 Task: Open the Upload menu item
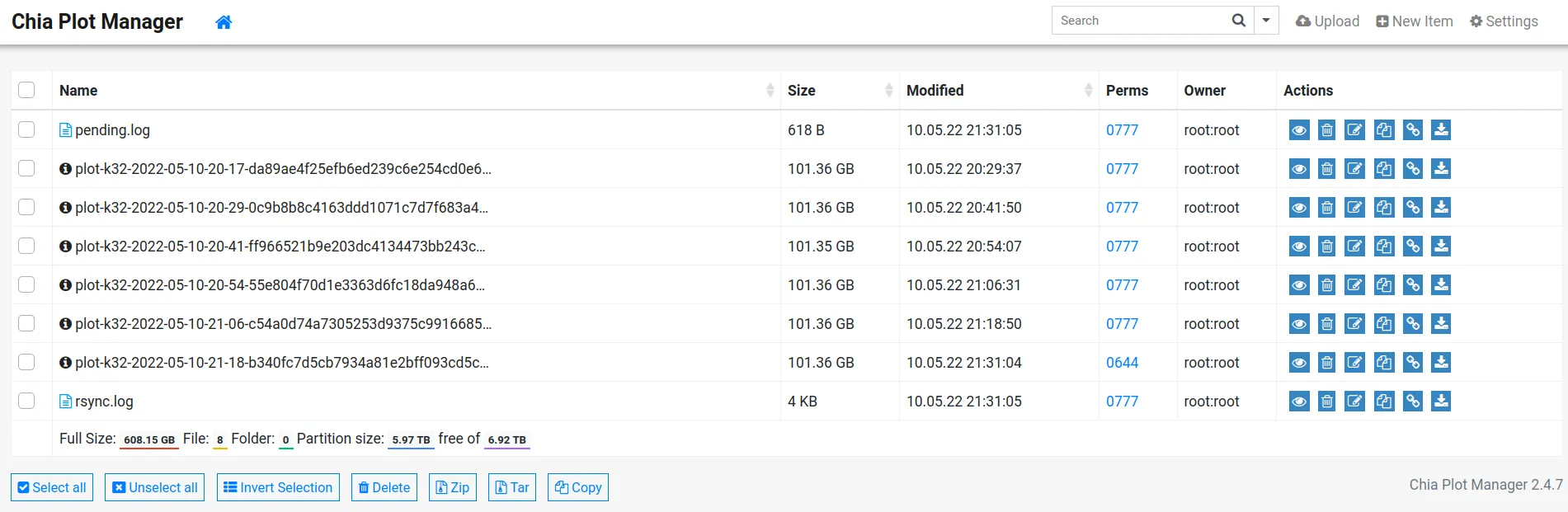click(x=1328, y=21)
